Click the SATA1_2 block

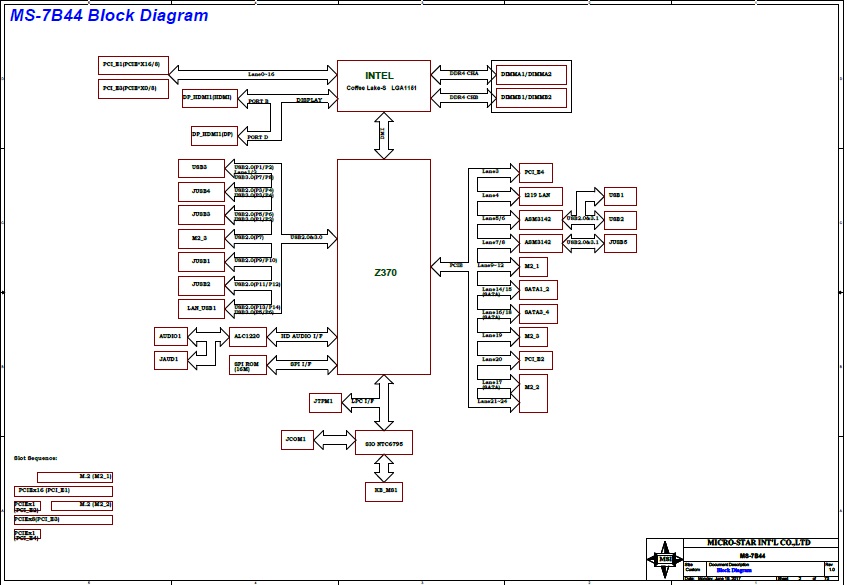click(x=538, y=289)
